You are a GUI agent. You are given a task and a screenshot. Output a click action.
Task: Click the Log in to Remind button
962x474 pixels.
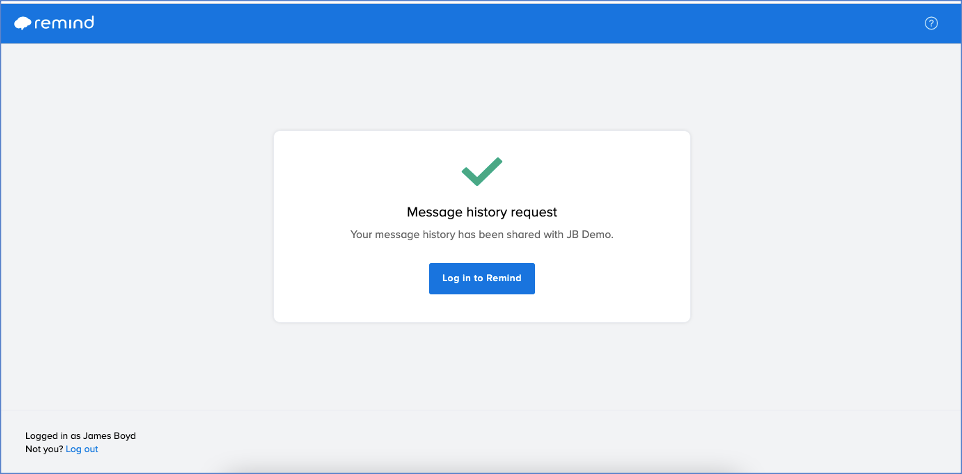(482, 278)
